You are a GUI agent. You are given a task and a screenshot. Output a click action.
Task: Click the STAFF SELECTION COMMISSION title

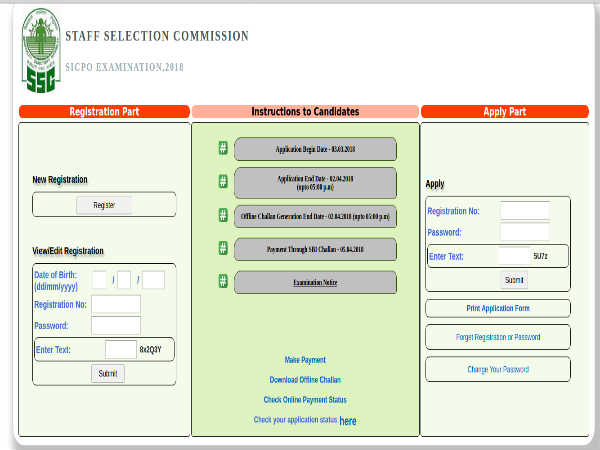[157, 36]
